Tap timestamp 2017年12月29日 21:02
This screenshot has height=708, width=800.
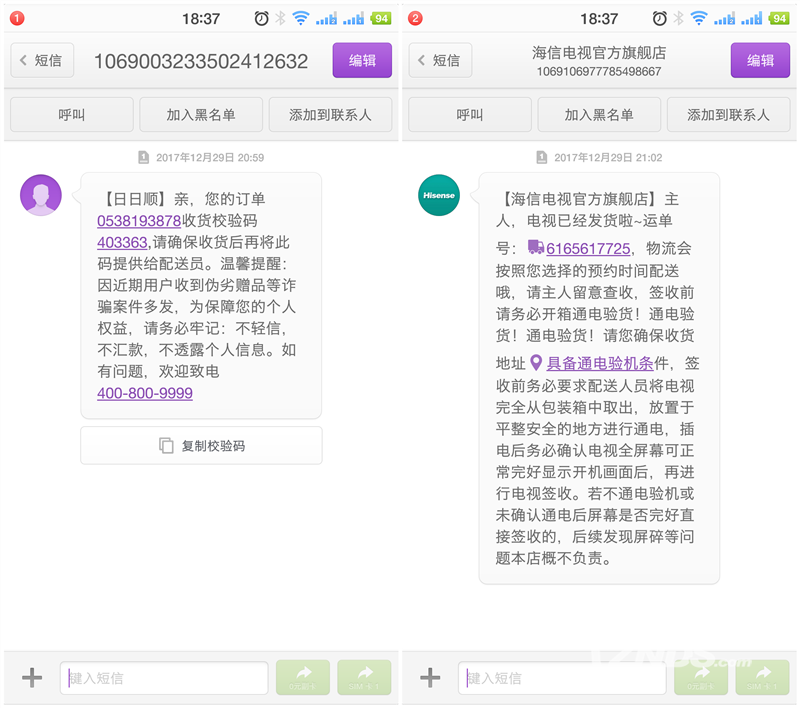(x=608, y=158)
